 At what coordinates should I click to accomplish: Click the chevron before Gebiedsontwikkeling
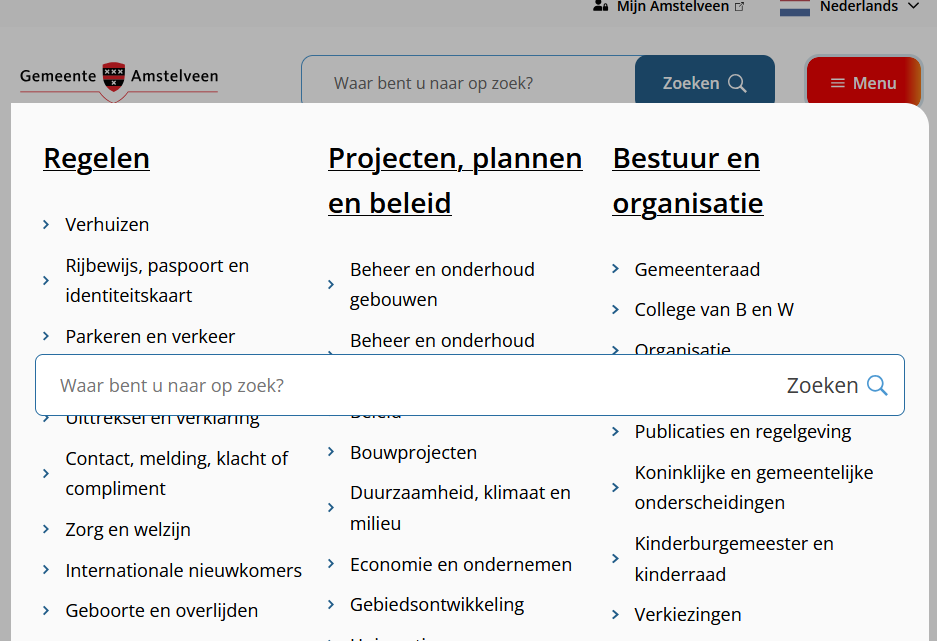pyautogui.click(x=331, y=605)
